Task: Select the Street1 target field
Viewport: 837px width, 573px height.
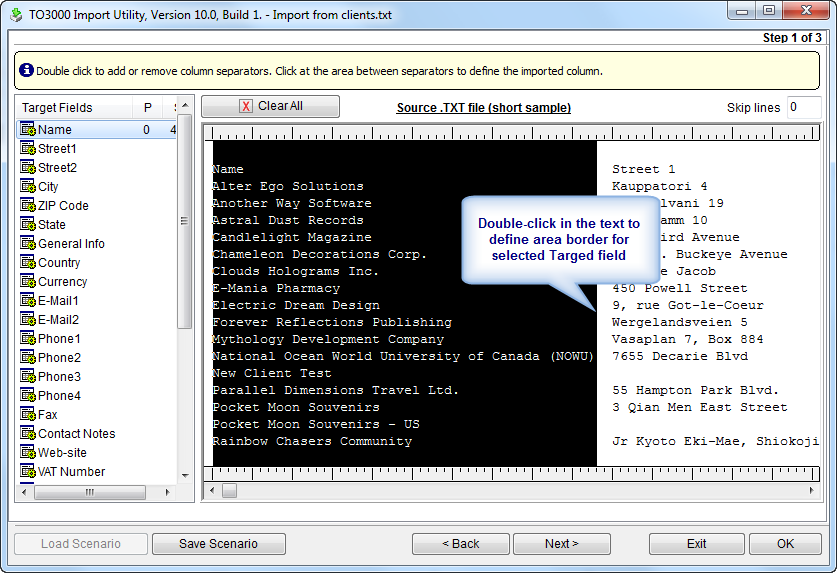Action: [x=57, y=148]
